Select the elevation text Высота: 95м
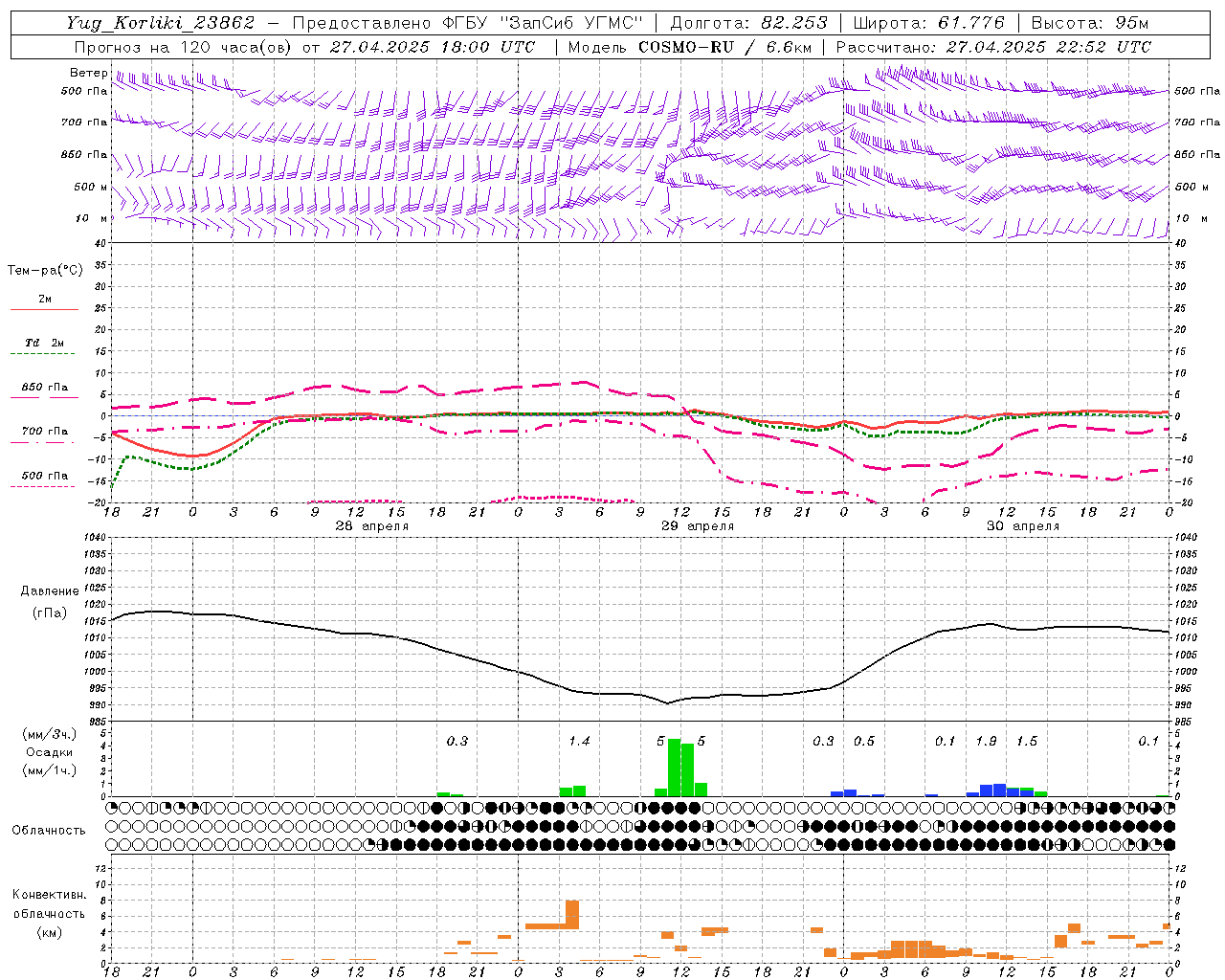1225x980 pixels. pyautogui.click(x=1090, y=23)
